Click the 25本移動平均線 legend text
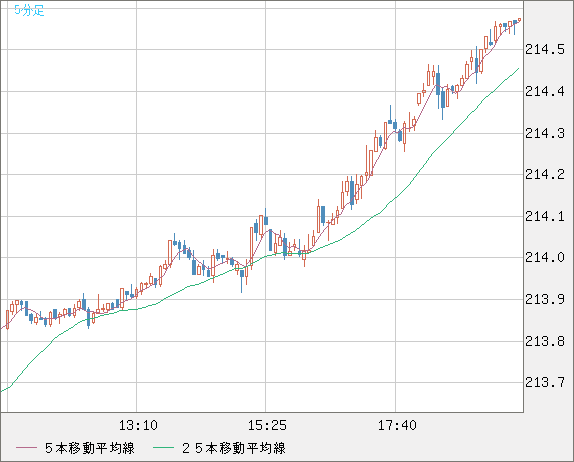The image size is (574, 462). (234, 448)
